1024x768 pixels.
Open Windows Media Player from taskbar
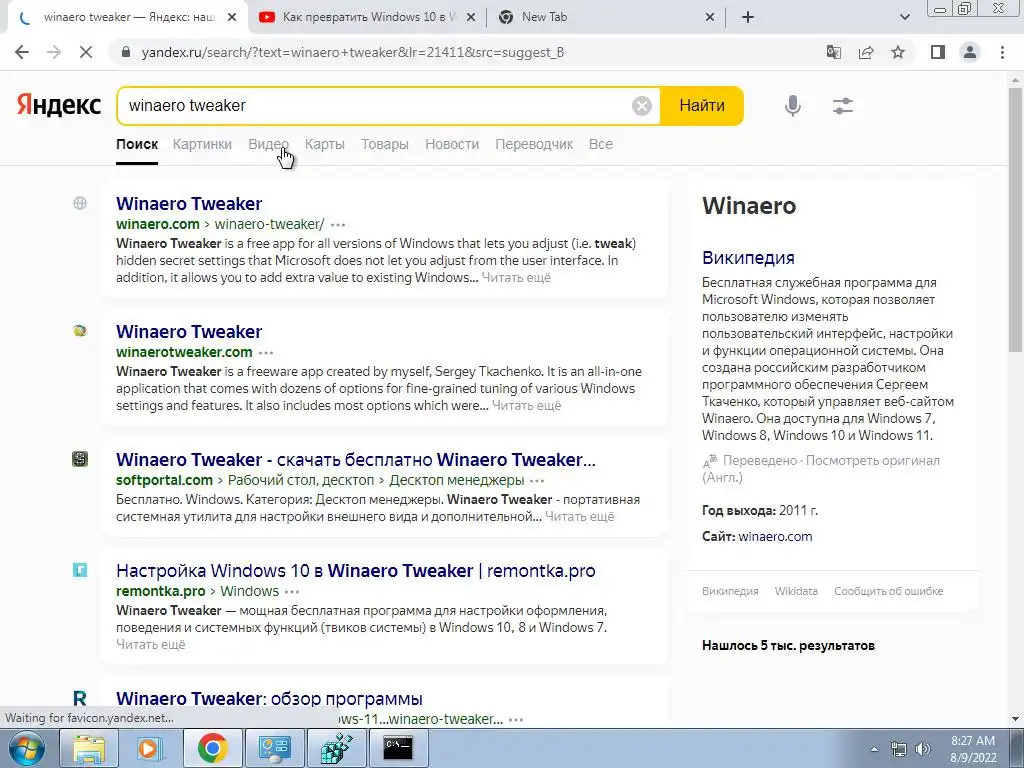(x=150, y=748)
